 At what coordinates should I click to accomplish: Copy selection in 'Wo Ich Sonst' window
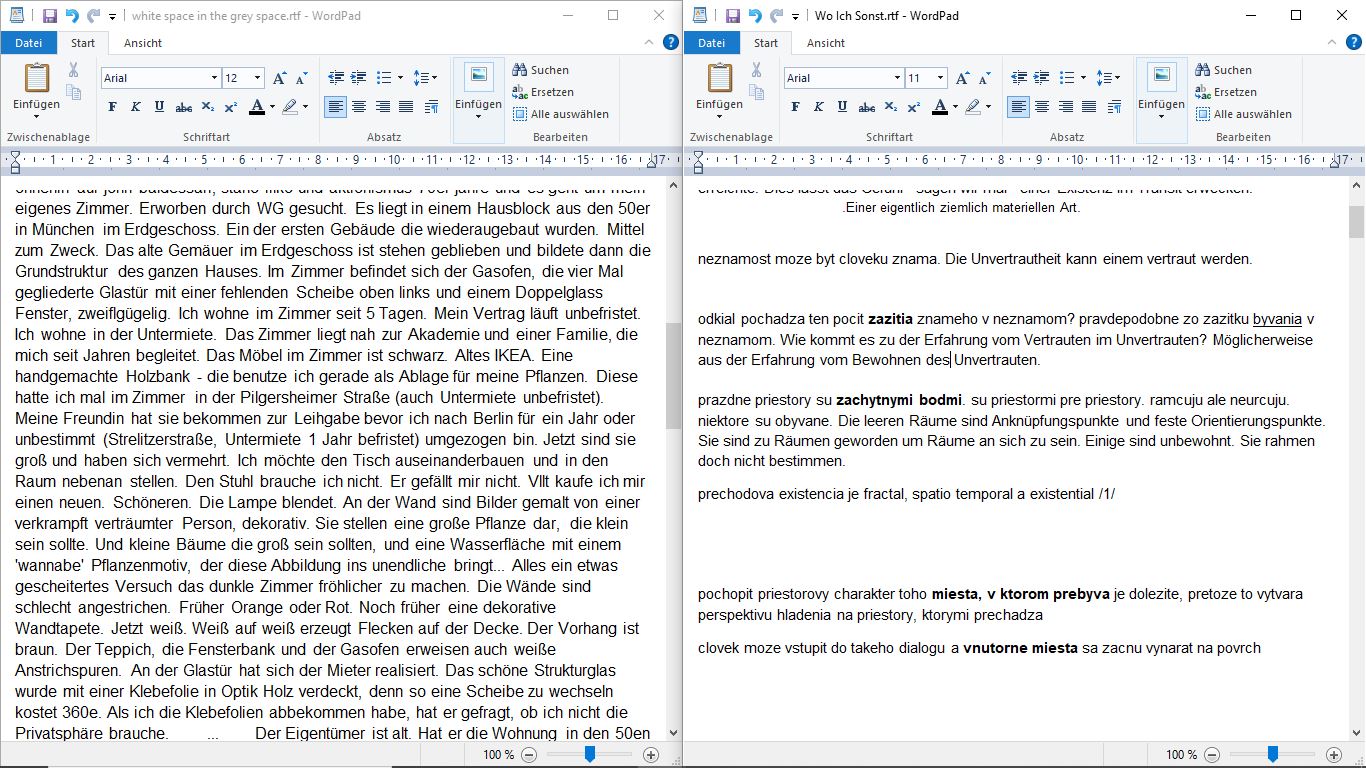click(x=756, y=92)
